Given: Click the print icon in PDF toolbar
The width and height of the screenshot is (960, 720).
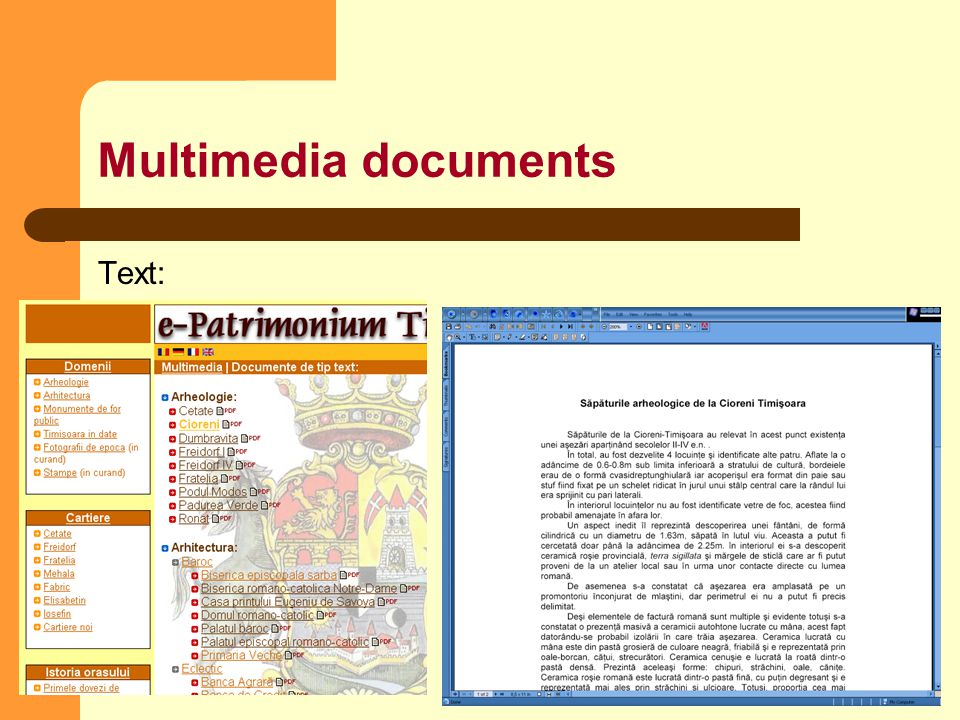Looking at the screenshot, I should pos(457,327).
